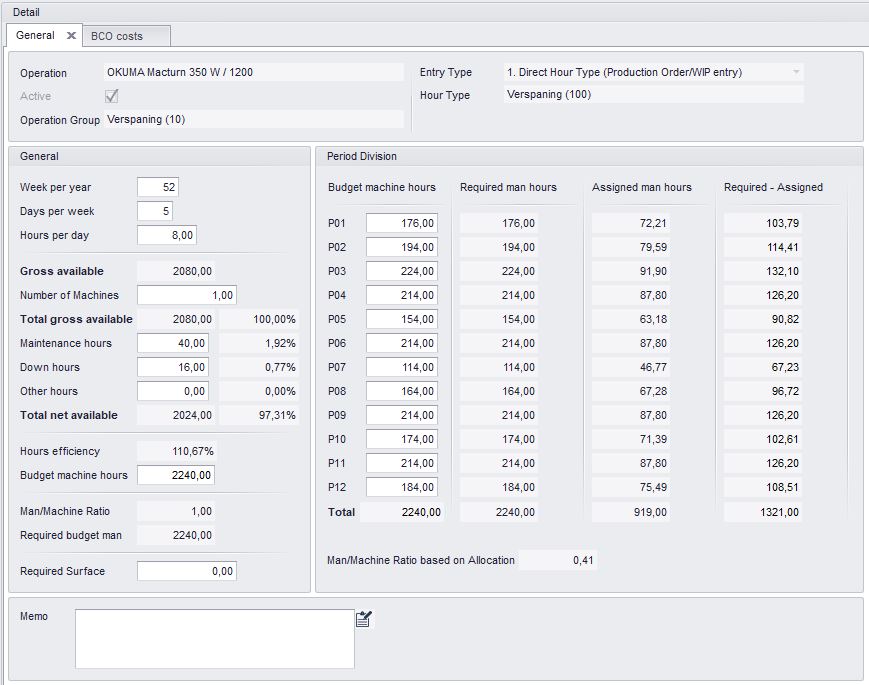Screen dimensions: 869x685
Task: Select Total net available value 2024,00
Action: click(x=176, y=415)
